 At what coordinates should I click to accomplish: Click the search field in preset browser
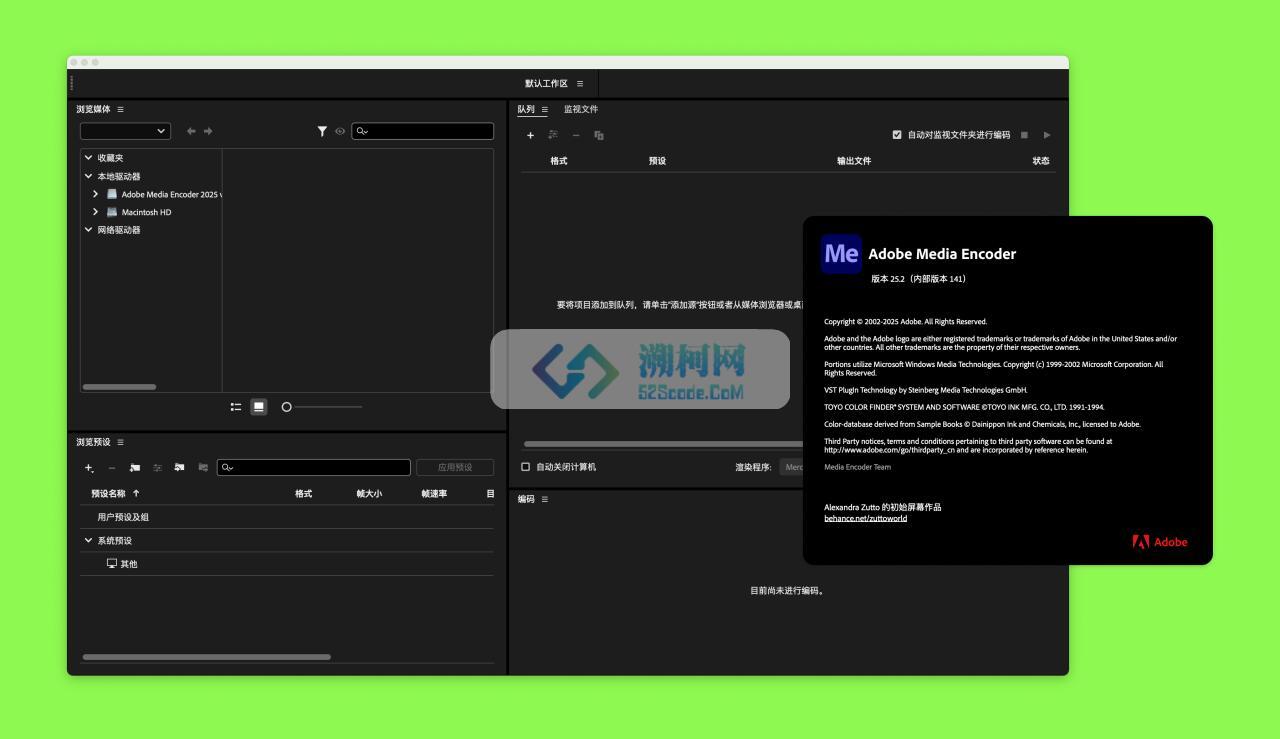[x=314, y=467]
